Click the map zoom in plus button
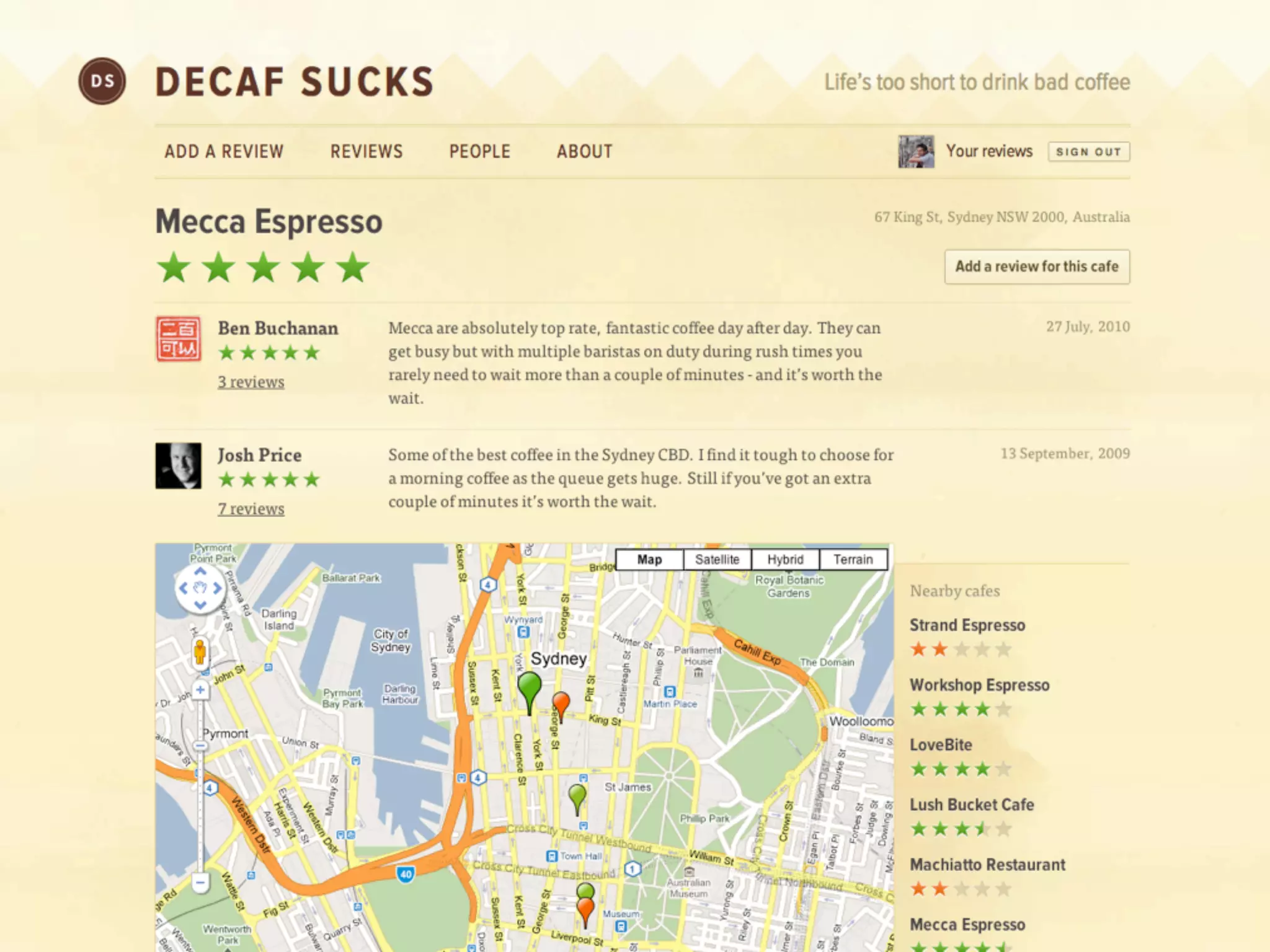The image size is (1270, 952). [x=200, y=690]
